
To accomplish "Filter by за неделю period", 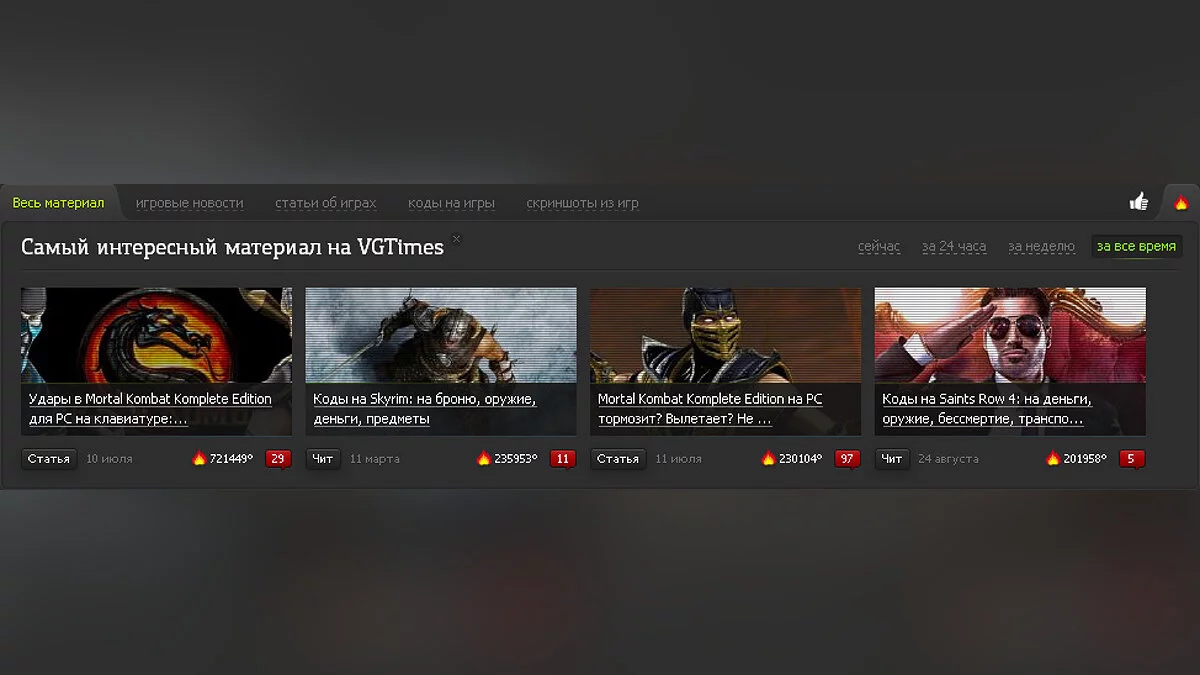I will point(1041,246).
